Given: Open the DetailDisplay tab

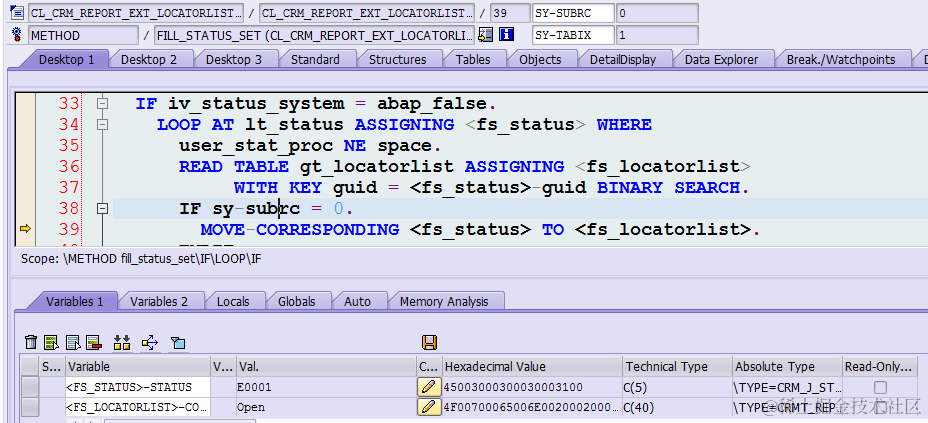Looking at the screenshot, I should (623, 60).
